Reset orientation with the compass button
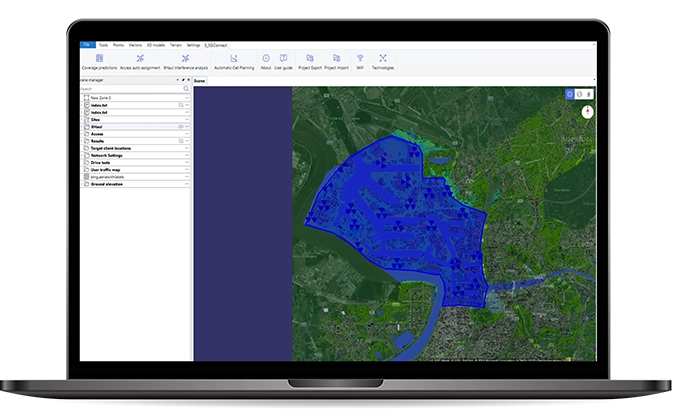This screenshot has height=419, width=680. pos(587,112)
